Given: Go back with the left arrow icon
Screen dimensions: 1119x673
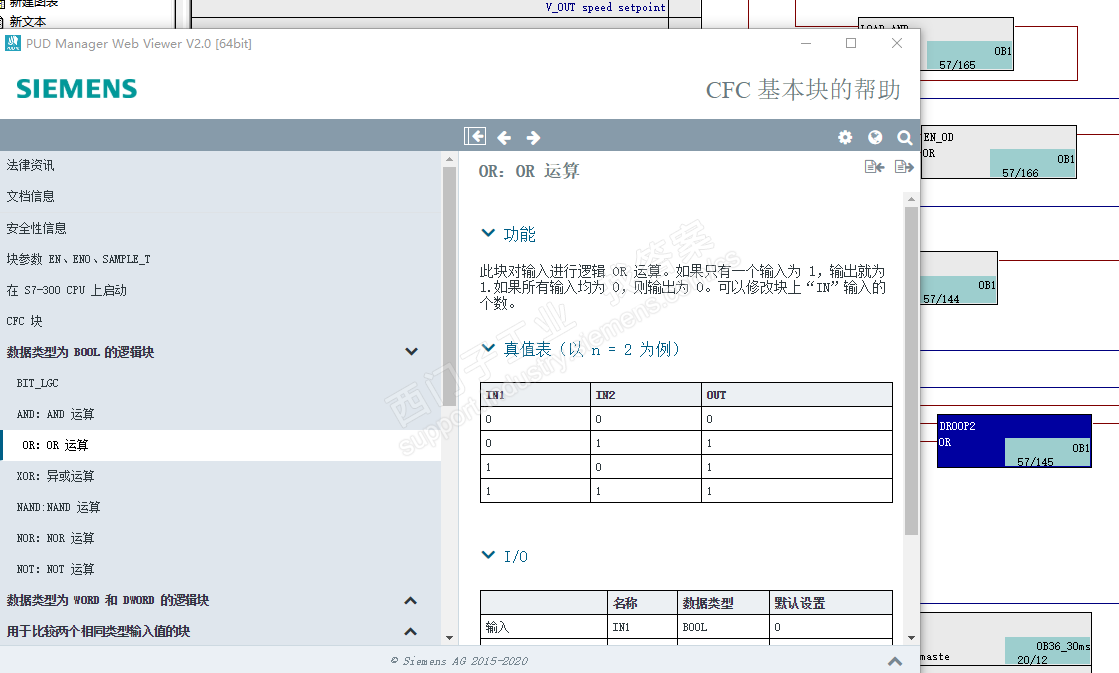Looking at the screenshot, I should point(504,137).
